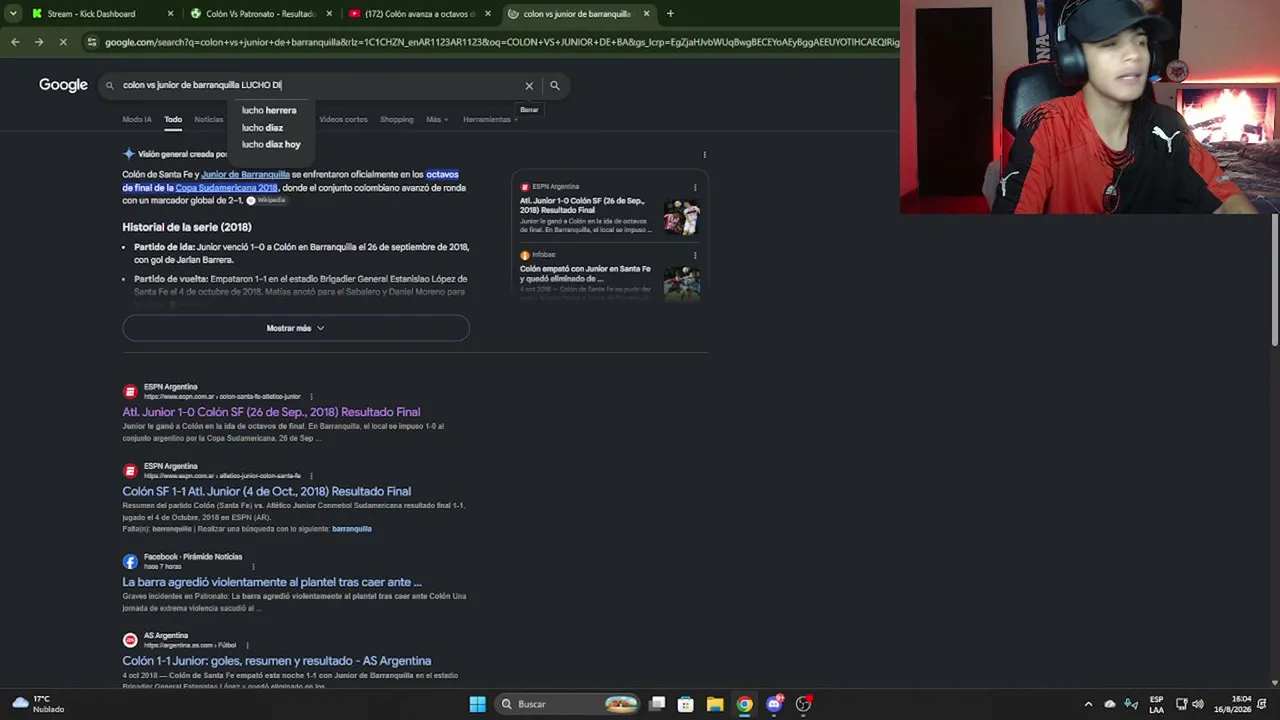Open 'Colón SF 1-1 Atl. Junior' result
Viewport: 1280px width, 720px height.
pyautogui.click(x=267, y=492)
